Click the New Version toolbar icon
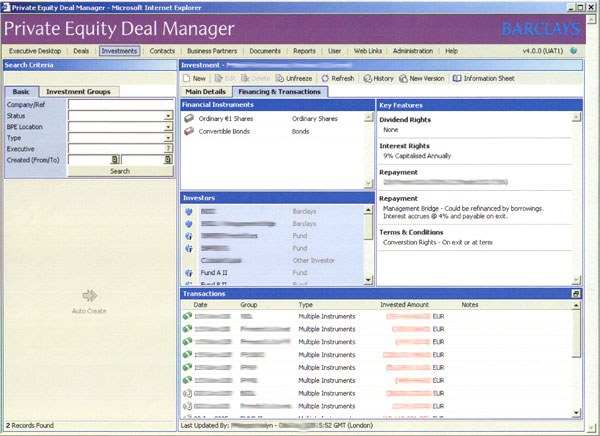Image resolution: width=600 pixels, height=436 pixels. tap(403, 78)
